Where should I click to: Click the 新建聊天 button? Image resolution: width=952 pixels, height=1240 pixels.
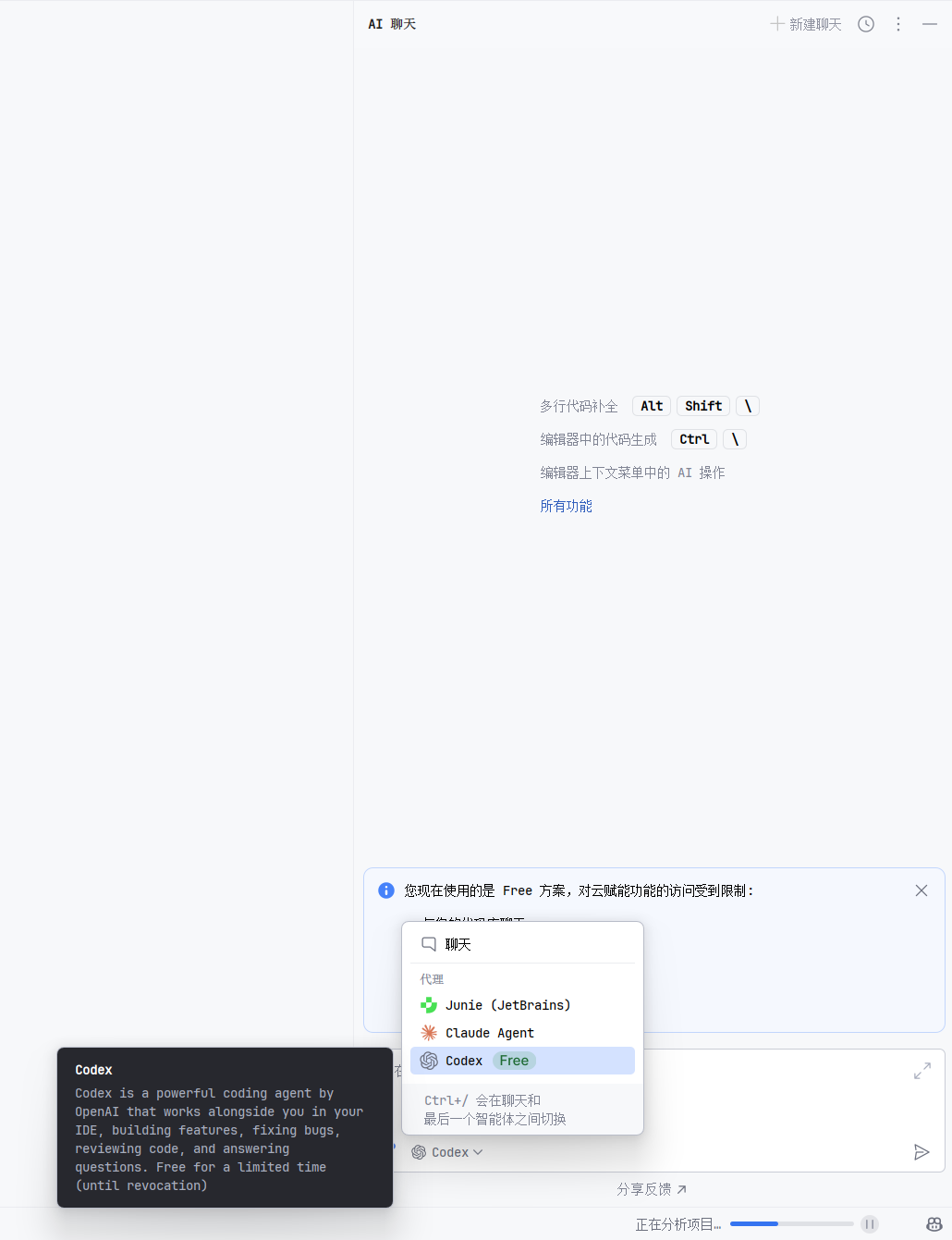tap(806, 24)
